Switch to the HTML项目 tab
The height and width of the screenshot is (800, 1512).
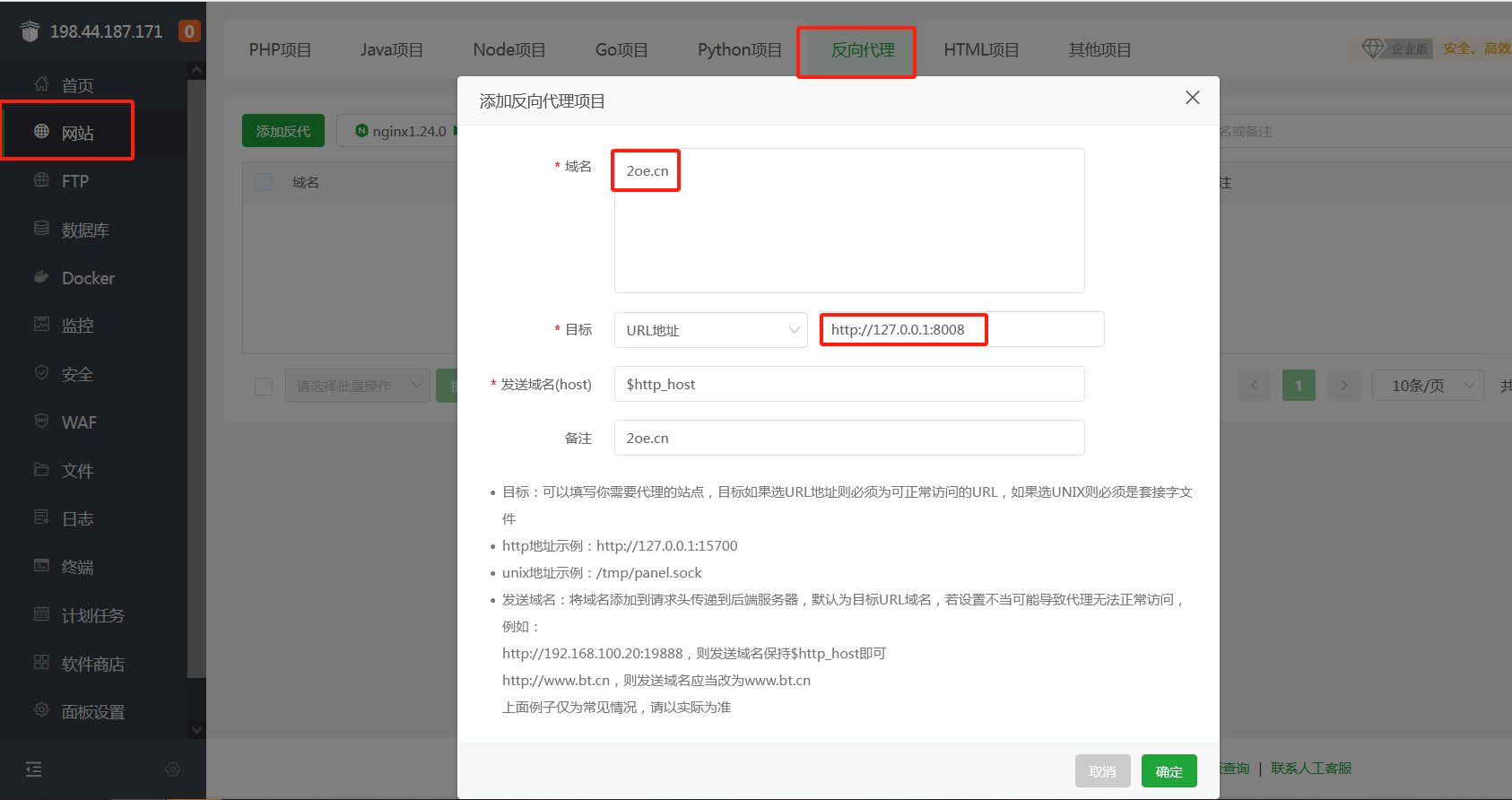tap(981, 50)
